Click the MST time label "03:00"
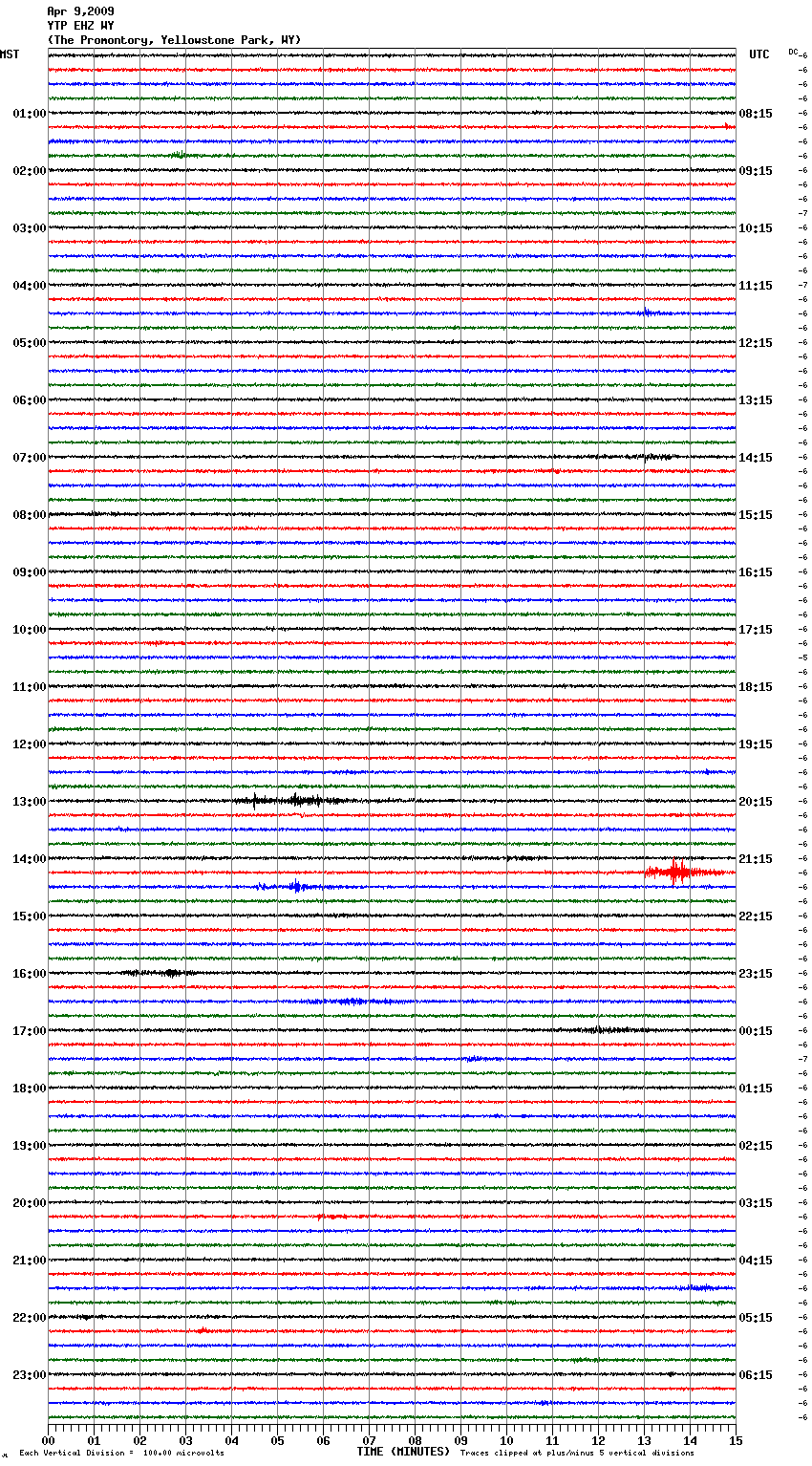812x1466 pixels. coord(30,228)
